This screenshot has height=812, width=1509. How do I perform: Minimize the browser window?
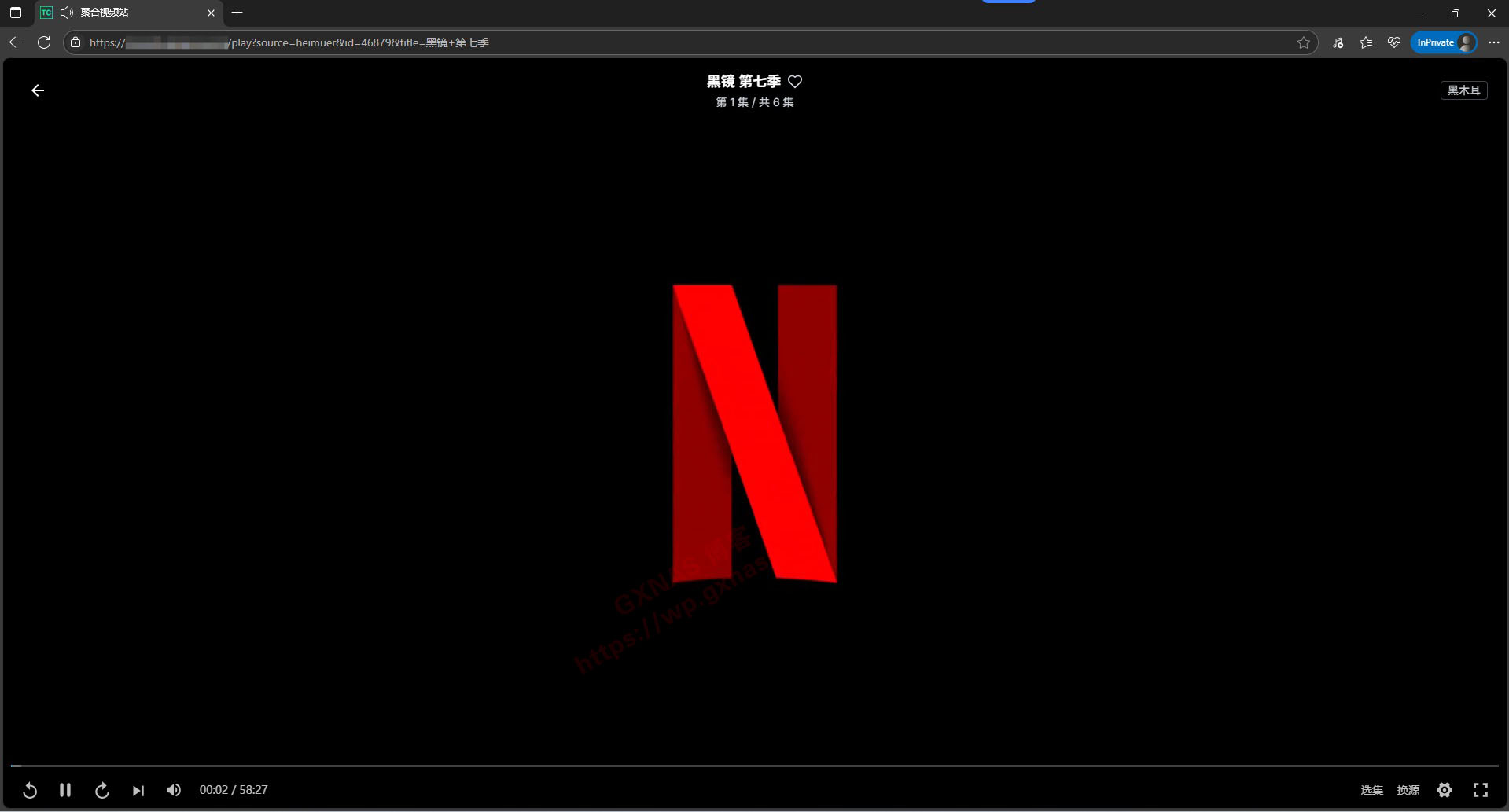coord(1419,13)
